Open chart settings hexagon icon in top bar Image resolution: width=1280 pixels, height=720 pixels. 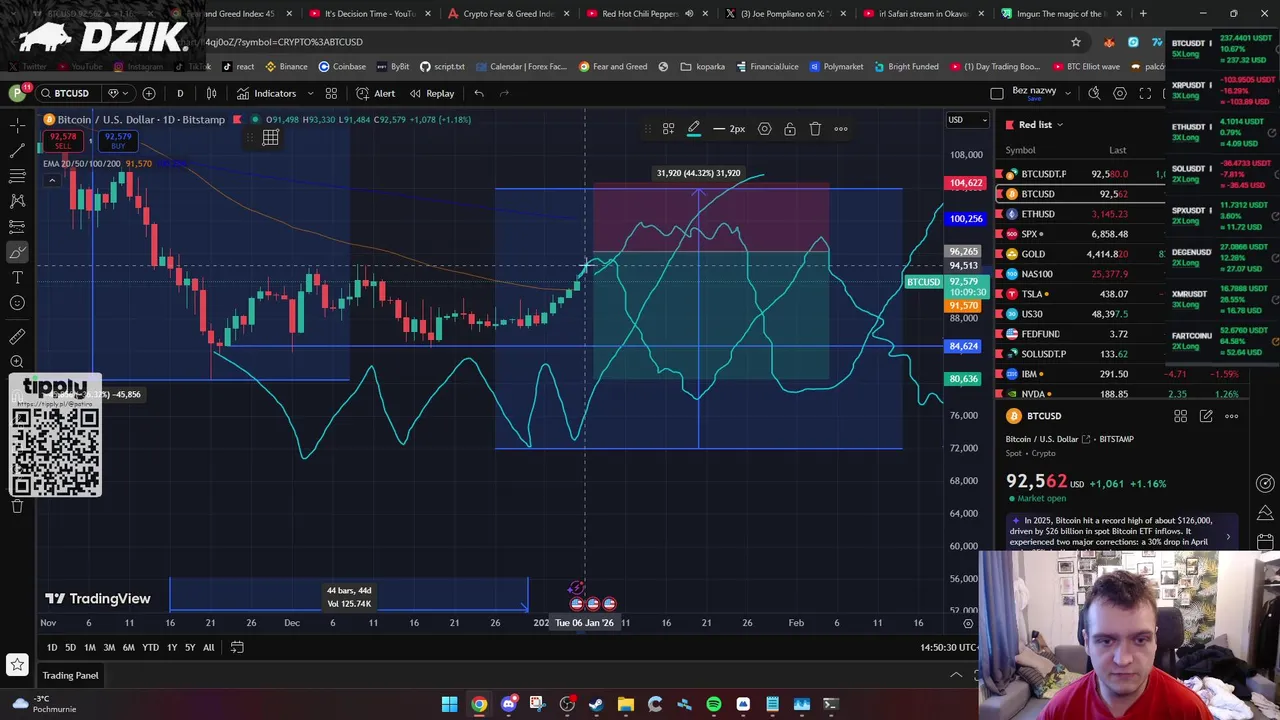[1120, 93]
